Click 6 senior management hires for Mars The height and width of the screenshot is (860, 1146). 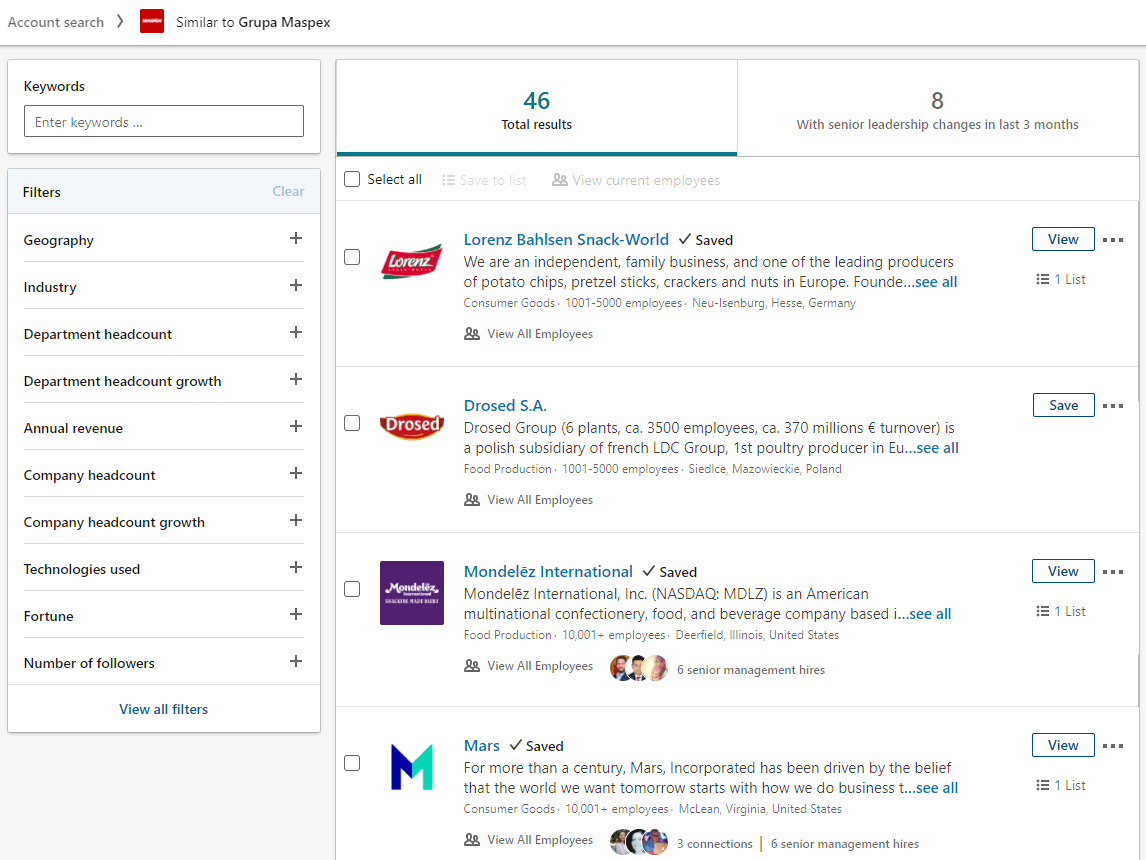coord(844,843)
